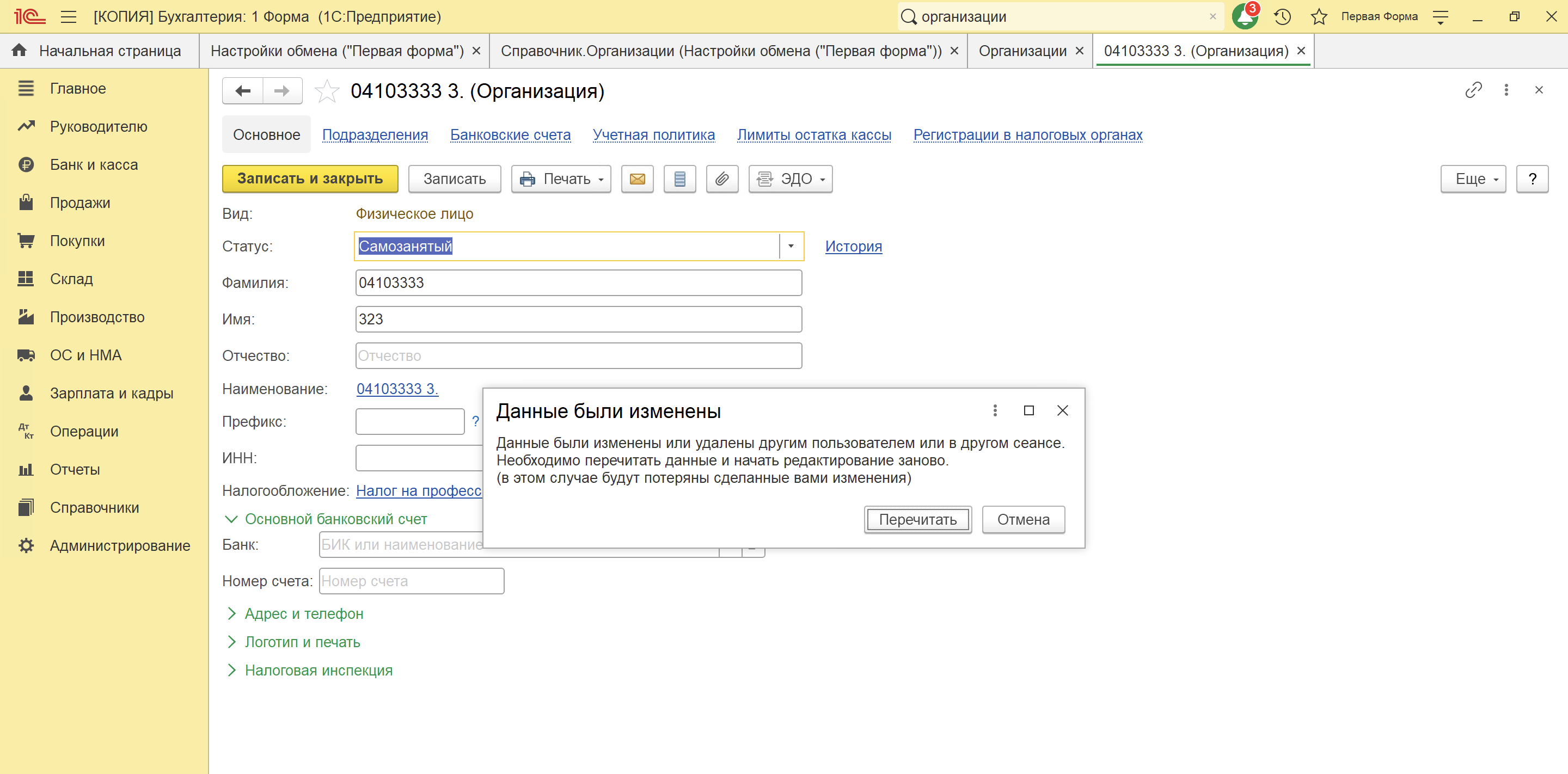
Task: Send by email envelope icon
Action: coord(638,179)
